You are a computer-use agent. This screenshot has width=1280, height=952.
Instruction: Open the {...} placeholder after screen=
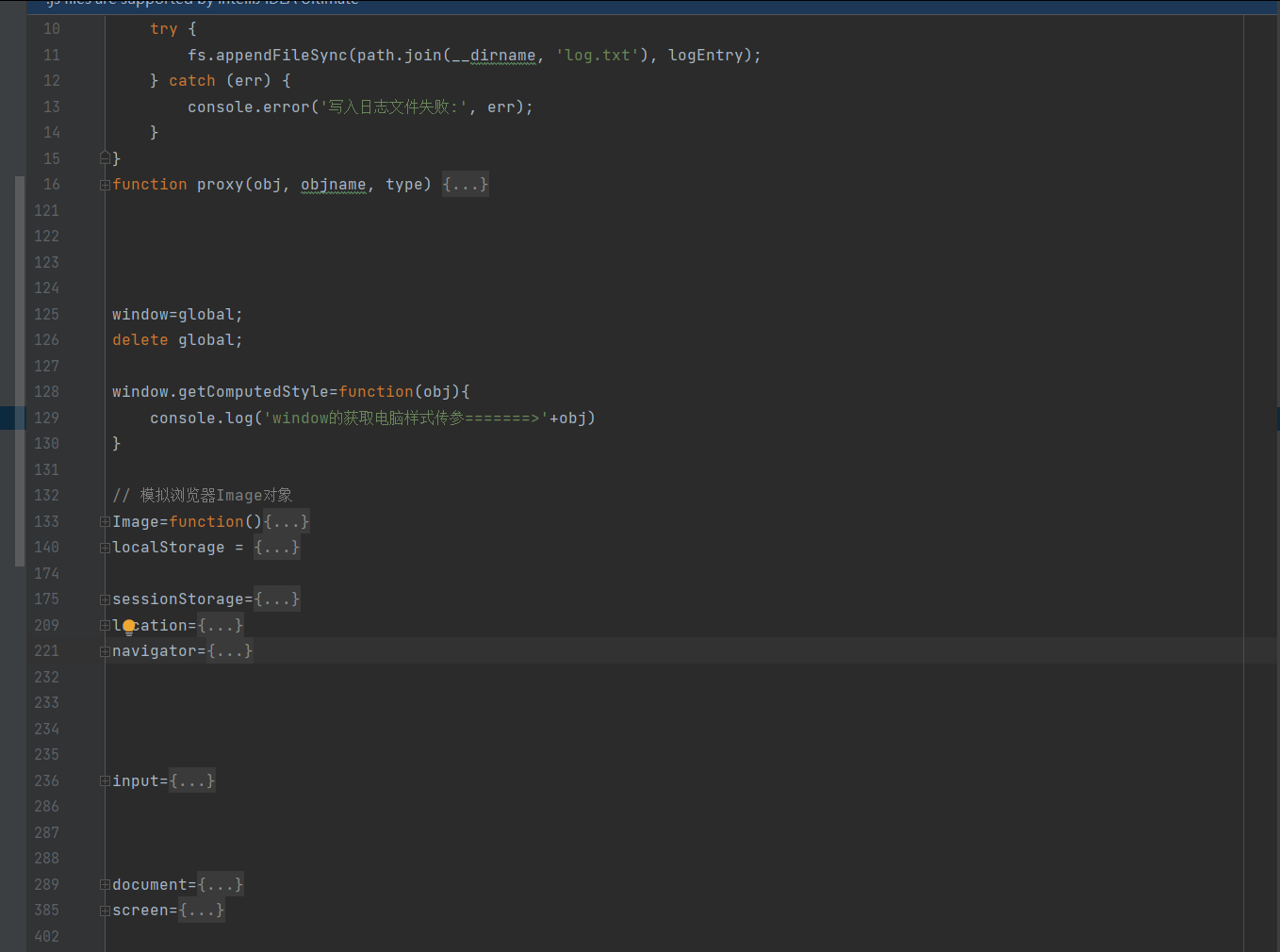[x=202, y=911]
